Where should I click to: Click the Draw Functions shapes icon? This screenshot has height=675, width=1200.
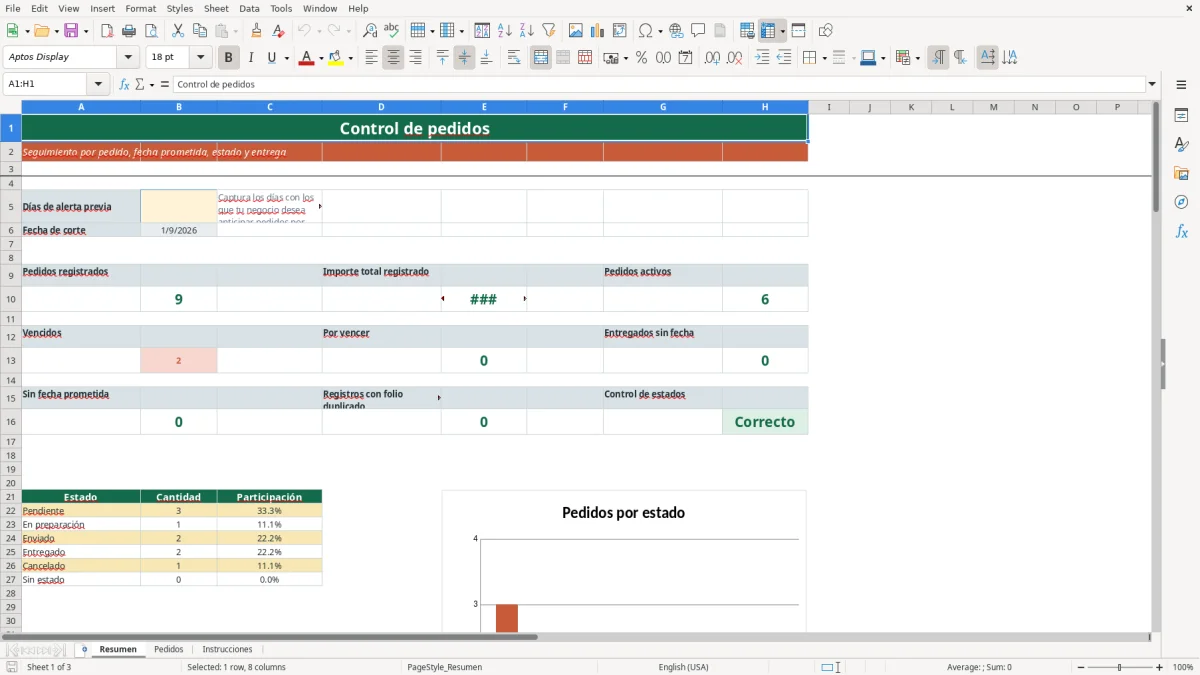826,31
